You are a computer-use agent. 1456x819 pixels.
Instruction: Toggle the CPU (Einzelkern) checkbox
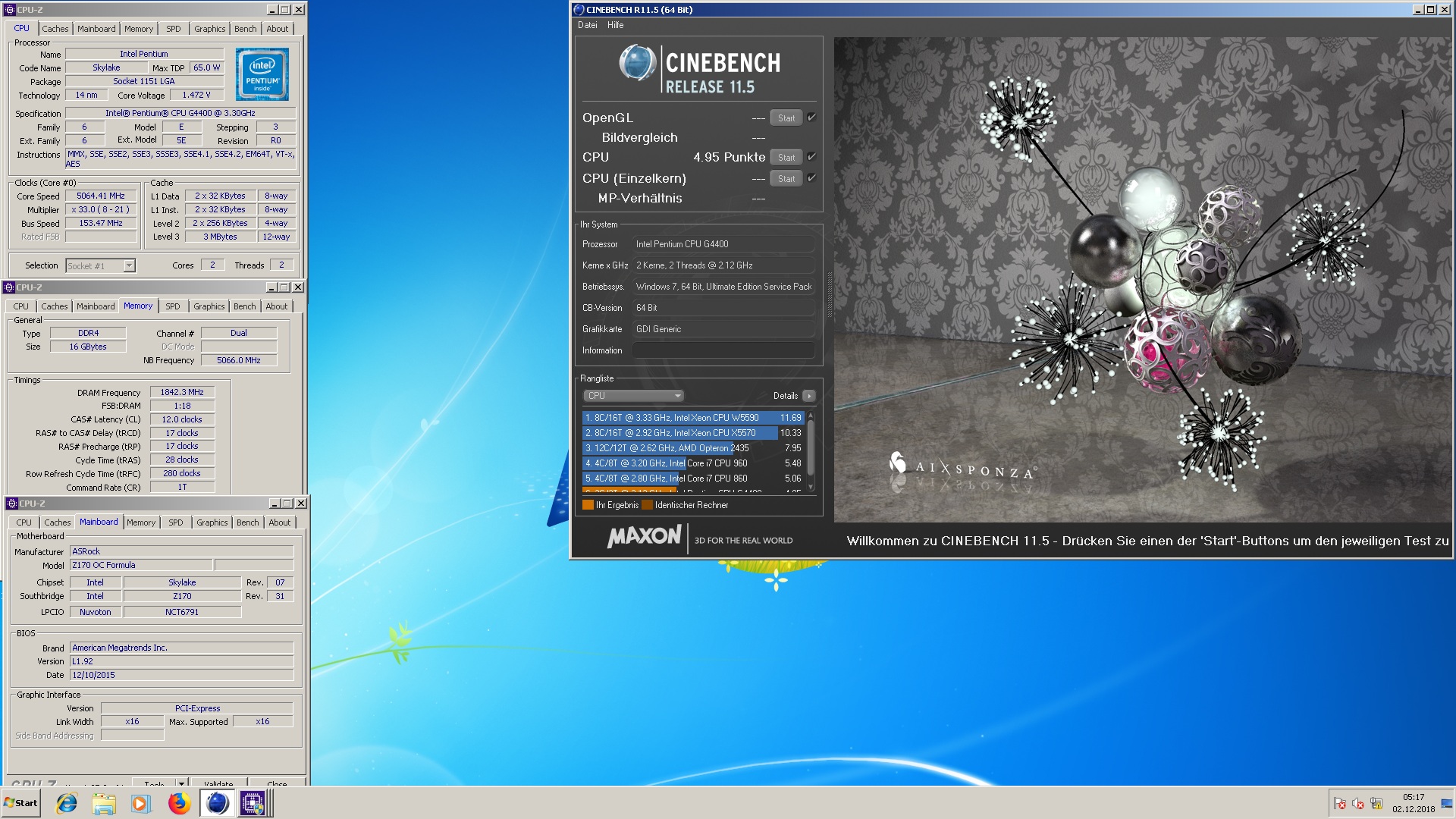(x=811, y=177)
